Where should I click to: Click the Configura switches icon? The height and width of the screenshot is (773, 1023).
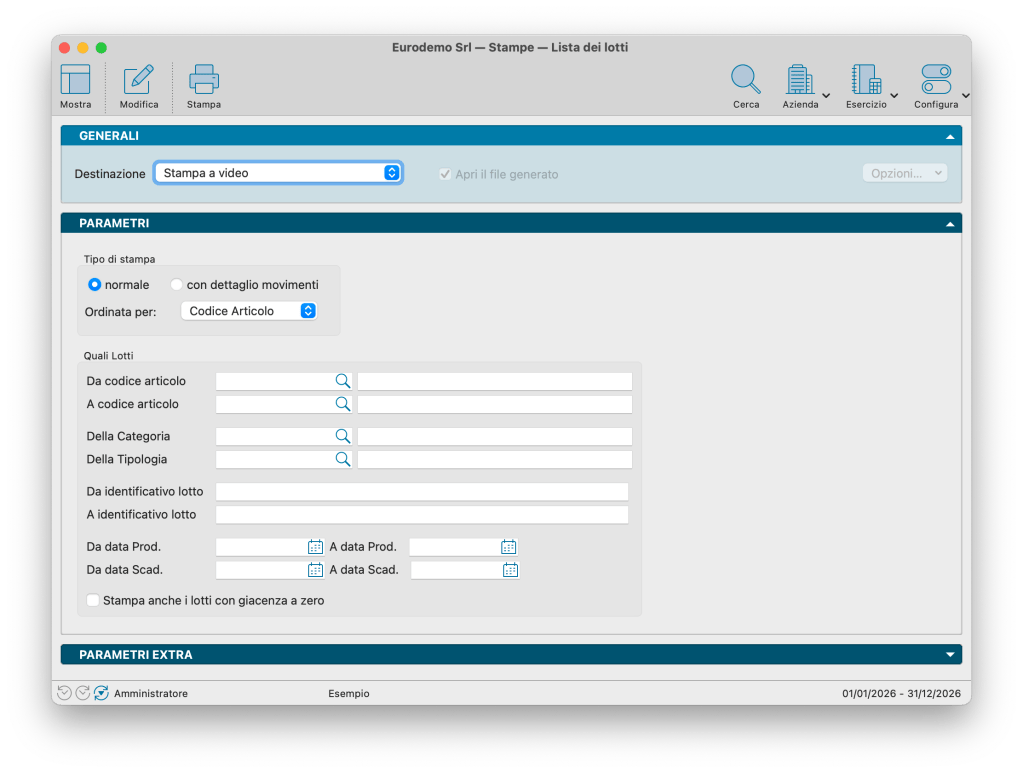click(936, 80)
